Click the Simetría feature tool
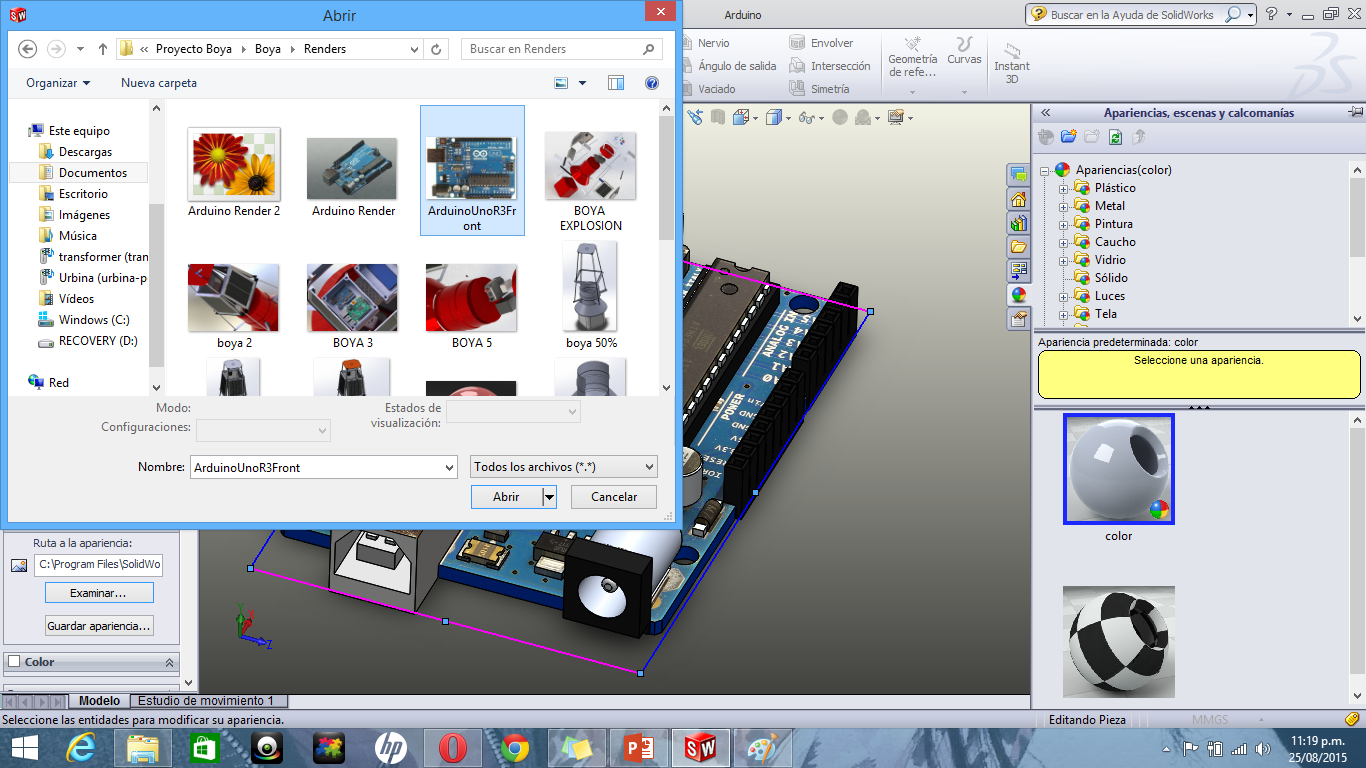The image size is (1366, 768). coord(819,89)
